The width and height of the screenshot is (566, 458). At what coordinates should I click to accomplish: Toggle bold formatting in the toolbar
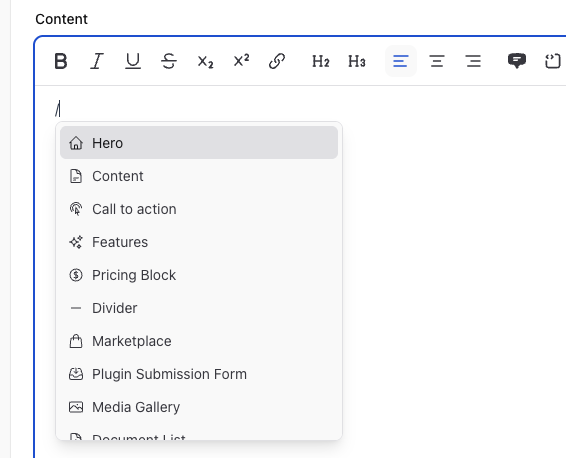coord(61,61)
